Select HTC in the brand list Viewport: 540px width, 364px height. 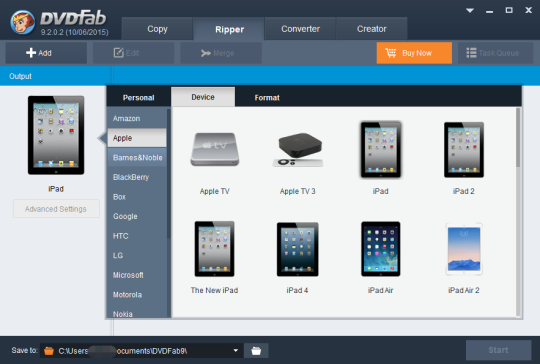tap(137, 236)
